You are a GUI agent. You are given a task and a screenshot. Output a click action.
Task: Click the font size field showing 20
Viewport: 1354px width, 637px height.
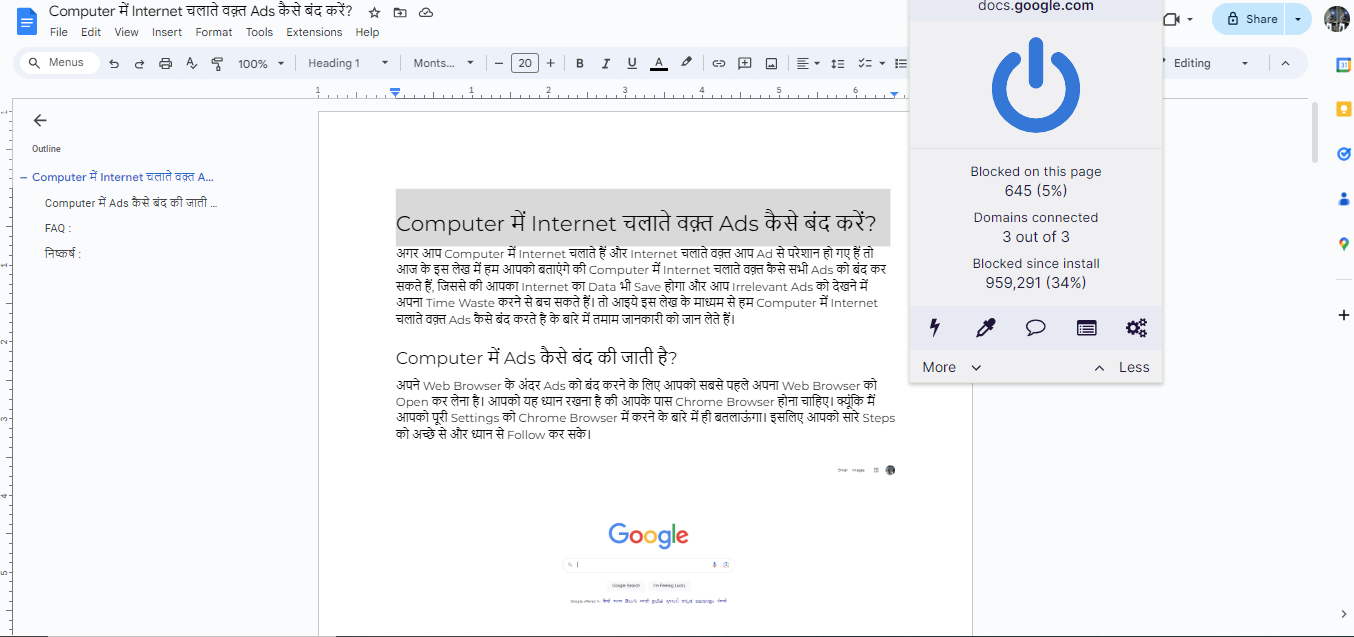(x=525, y=63)
